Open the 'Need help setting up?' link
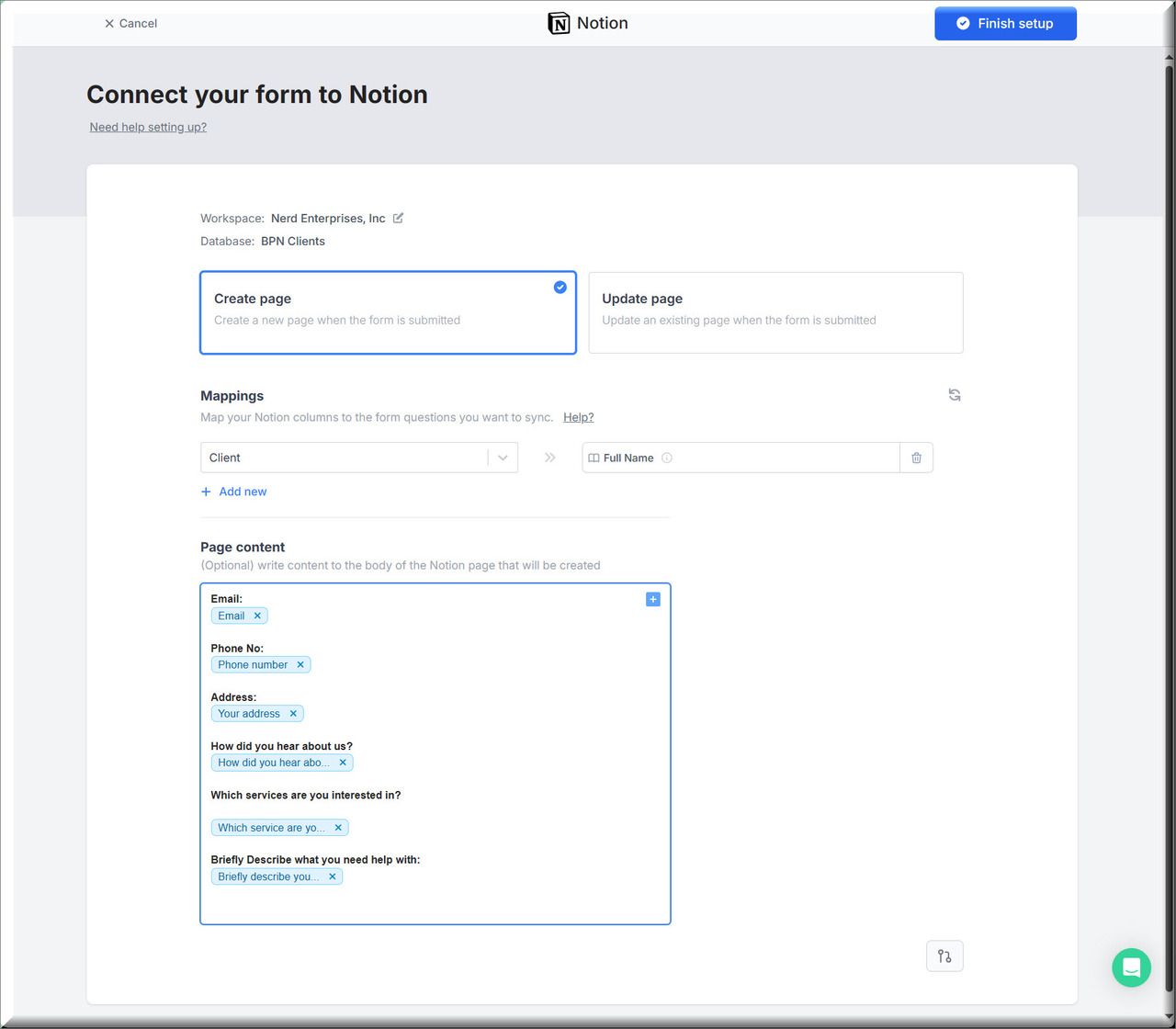 [148, 127]
